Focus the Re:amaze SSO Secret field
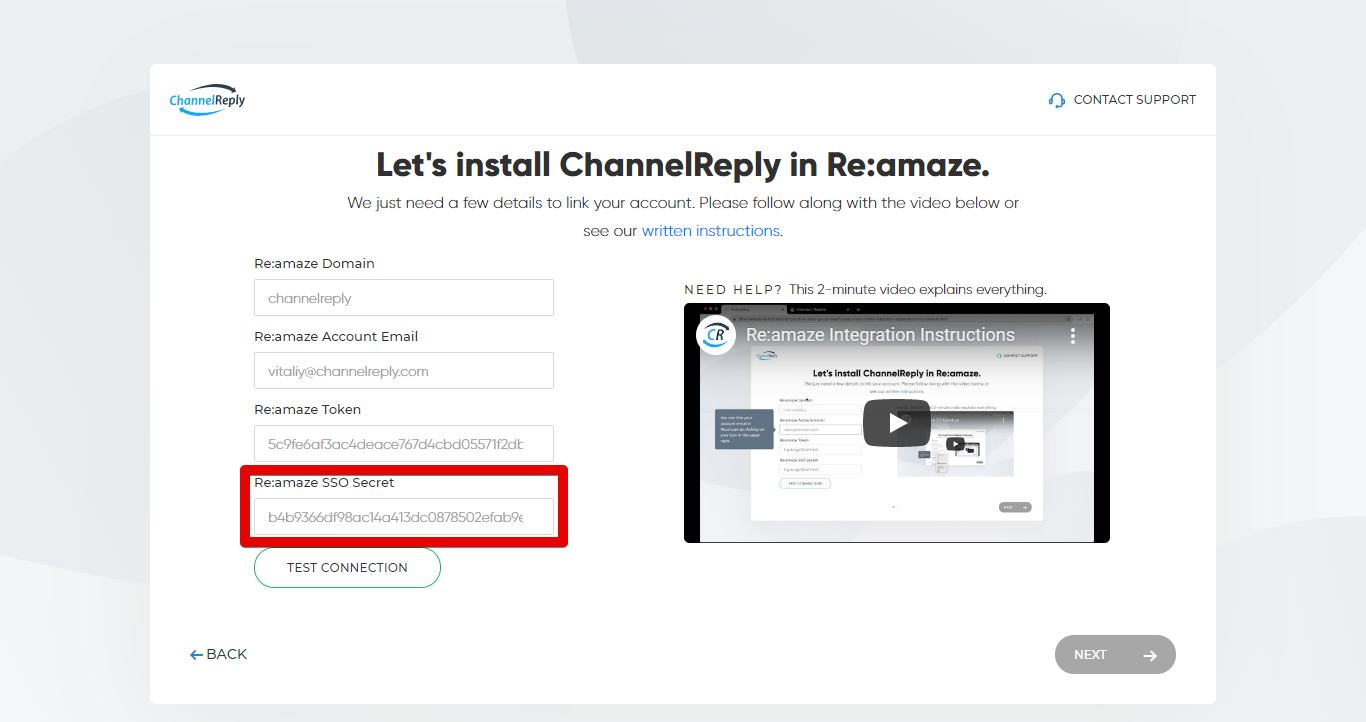The width and height of the screenshot is (1366, 722). click(x=404, y=517)
